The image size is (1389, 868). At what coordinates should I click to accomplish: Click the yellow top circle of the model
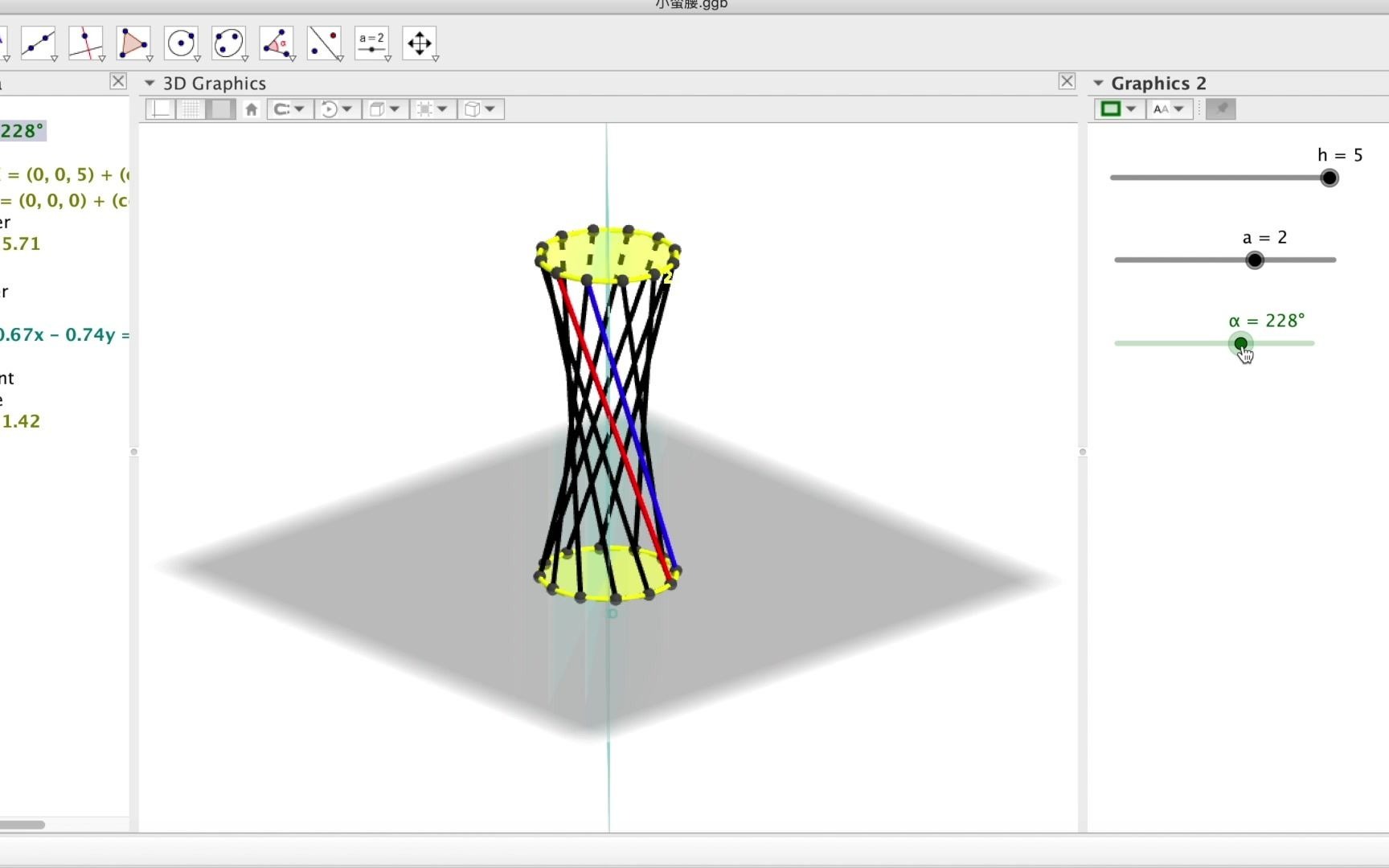(x=608, y=256)
